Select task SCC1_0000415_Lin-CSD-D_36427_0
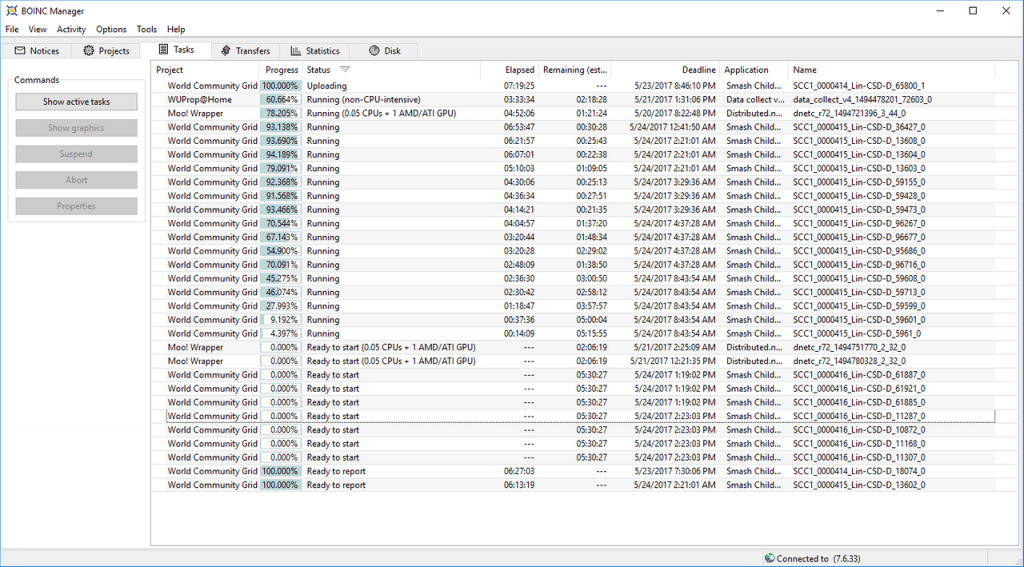The image size is (1024, 567). tap(573, 127)
